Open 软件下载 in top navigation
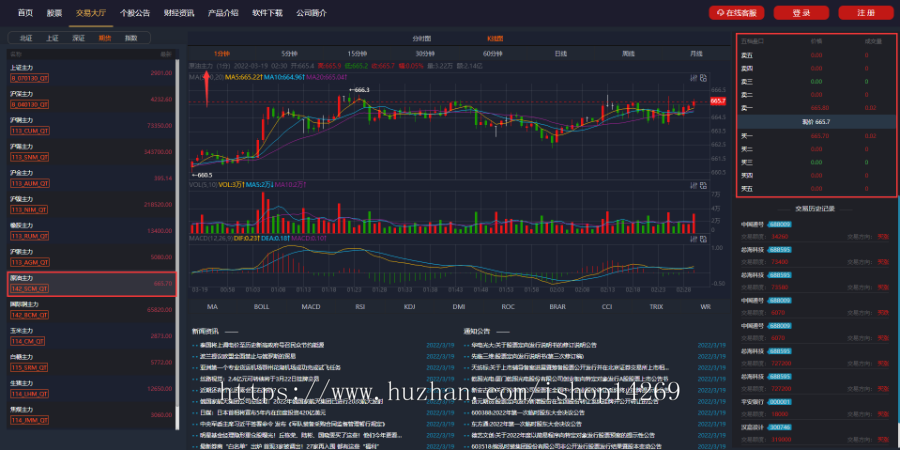900x450 pixels. click(x=267, y=13)
